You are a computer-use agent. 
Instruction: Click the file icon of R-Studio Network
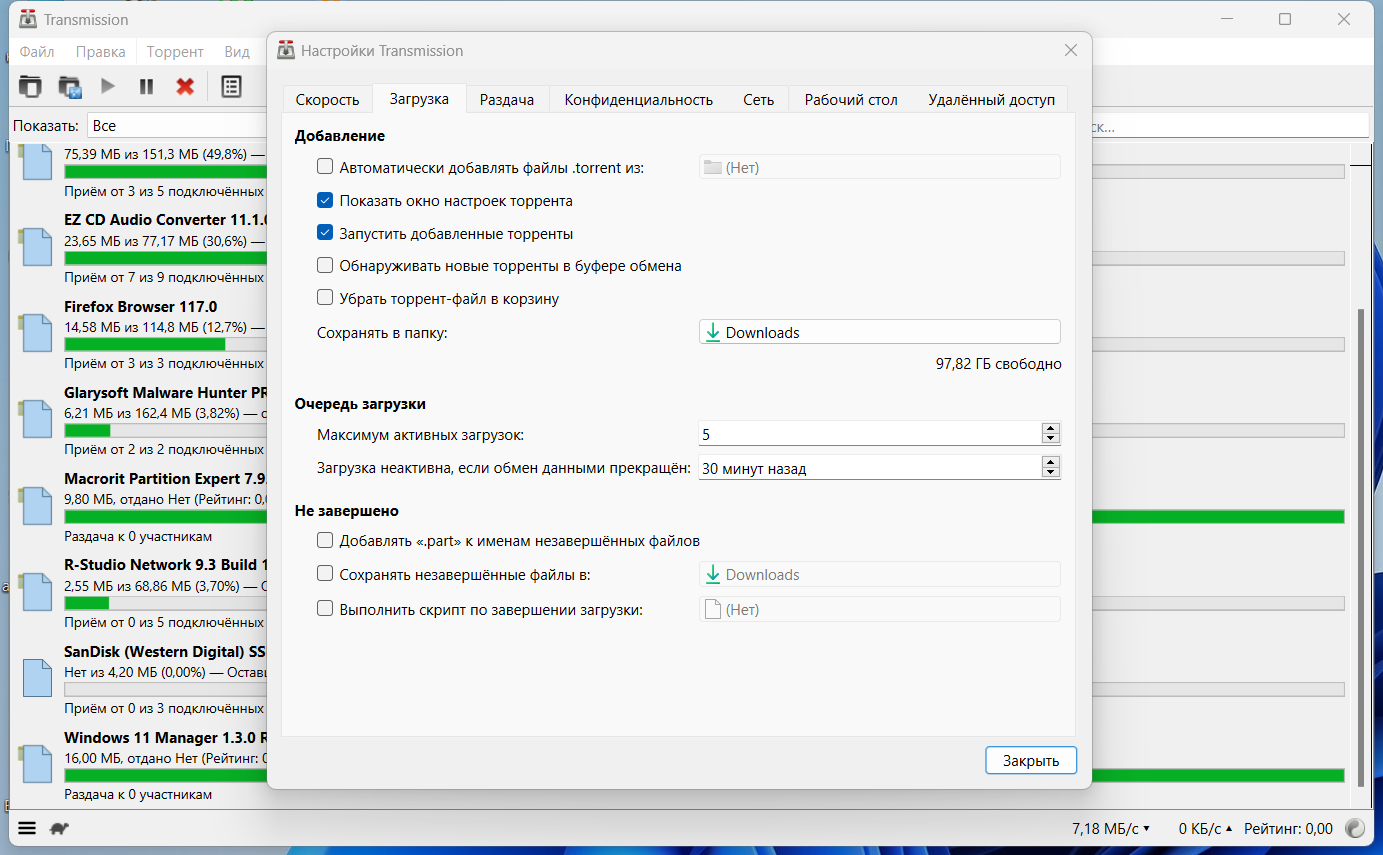(35, 592)
